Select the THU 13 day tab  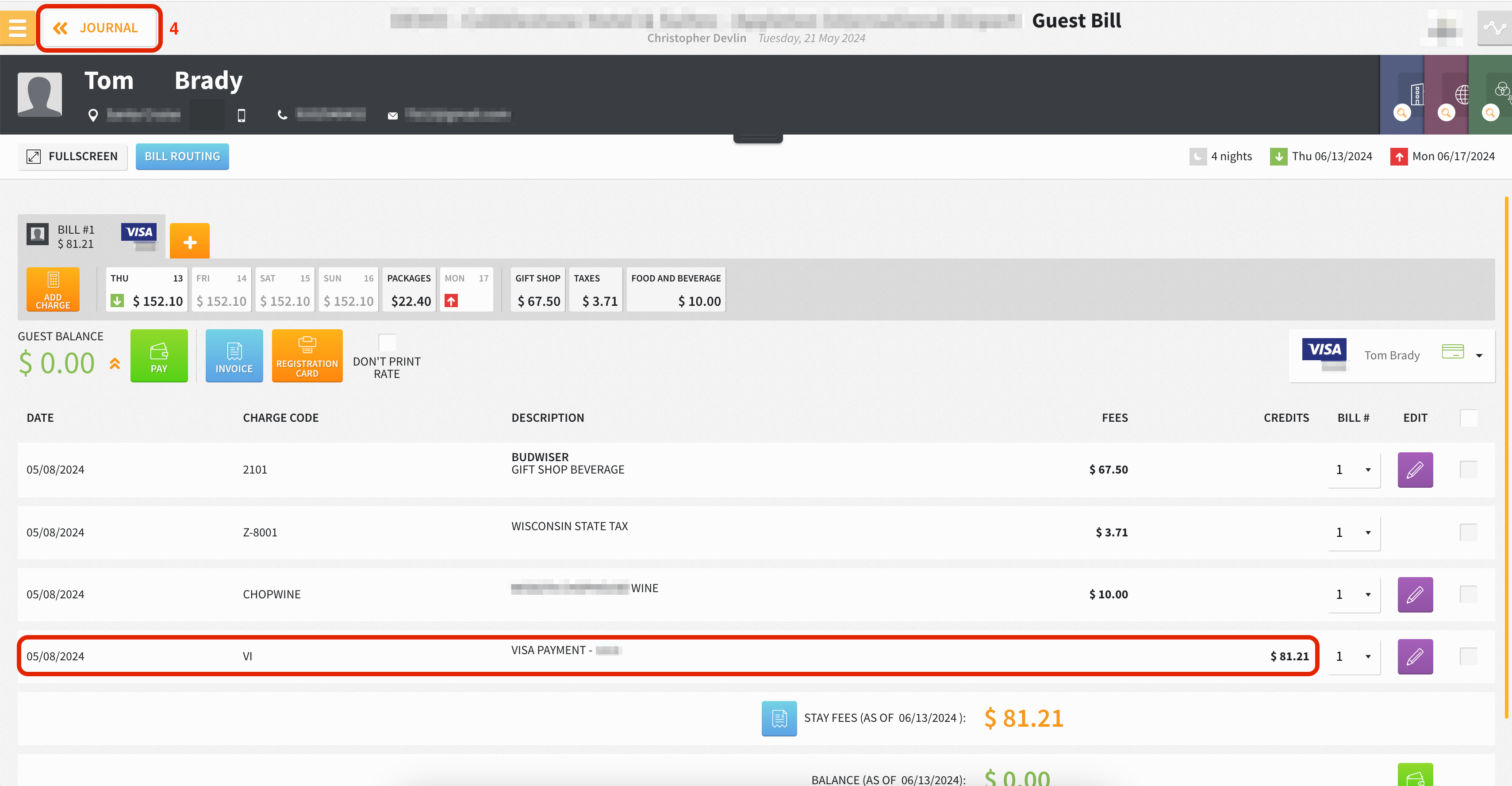coord(147,289)
